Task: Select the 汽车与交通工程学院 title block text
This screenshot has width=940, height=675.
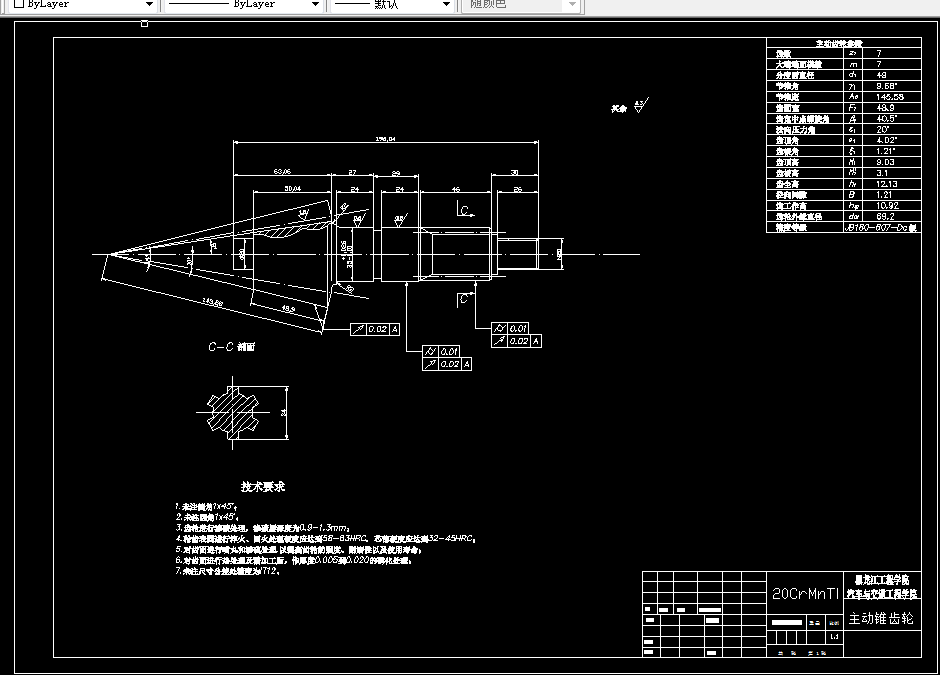Action: pyautogui.click(x=882, y=593)
